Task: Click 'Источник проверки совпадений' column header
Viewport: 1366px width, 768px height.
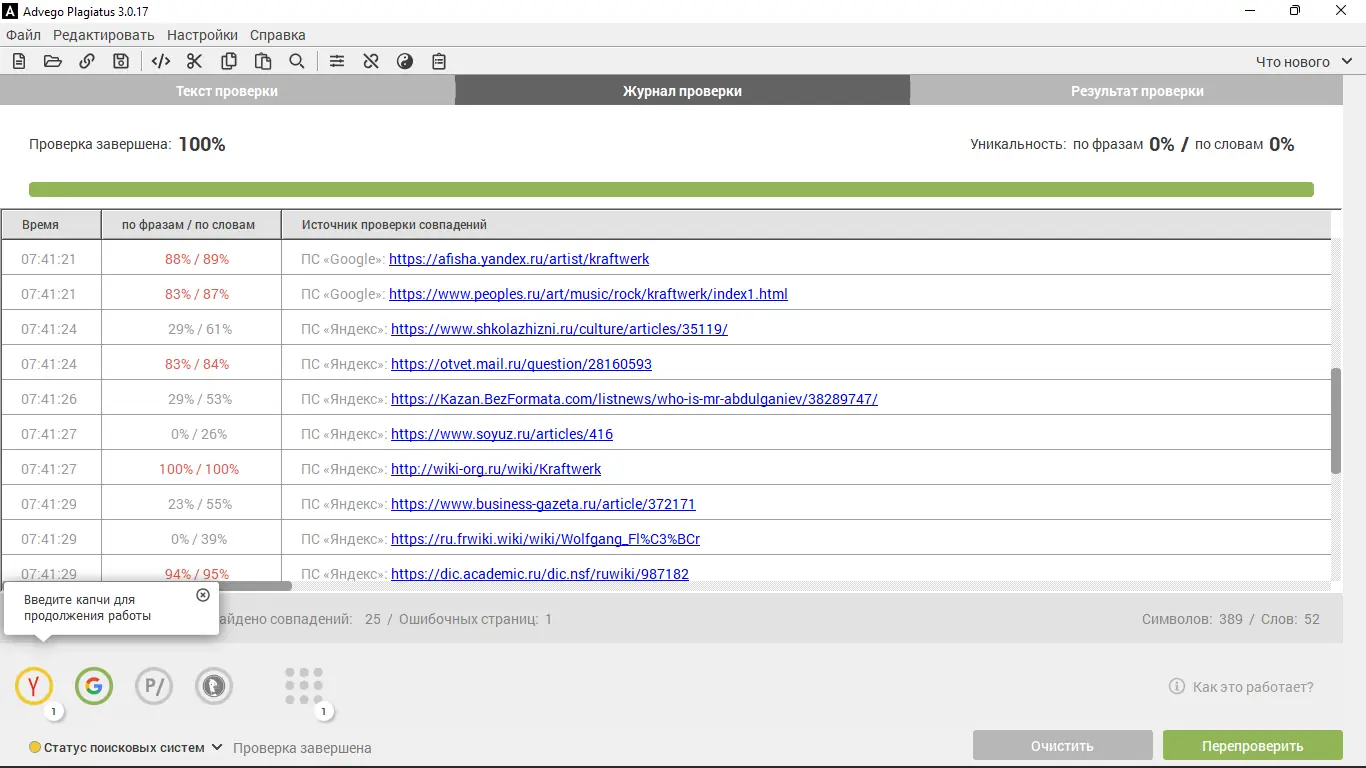Action: click(806, 225)
